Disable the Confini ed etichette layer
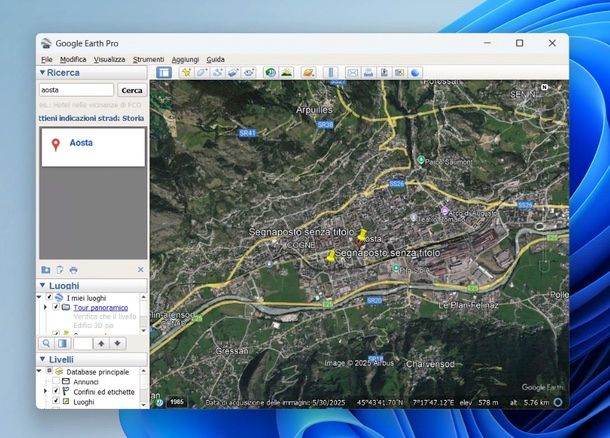Screen dimensions: 610x438 tap(56, 391)
